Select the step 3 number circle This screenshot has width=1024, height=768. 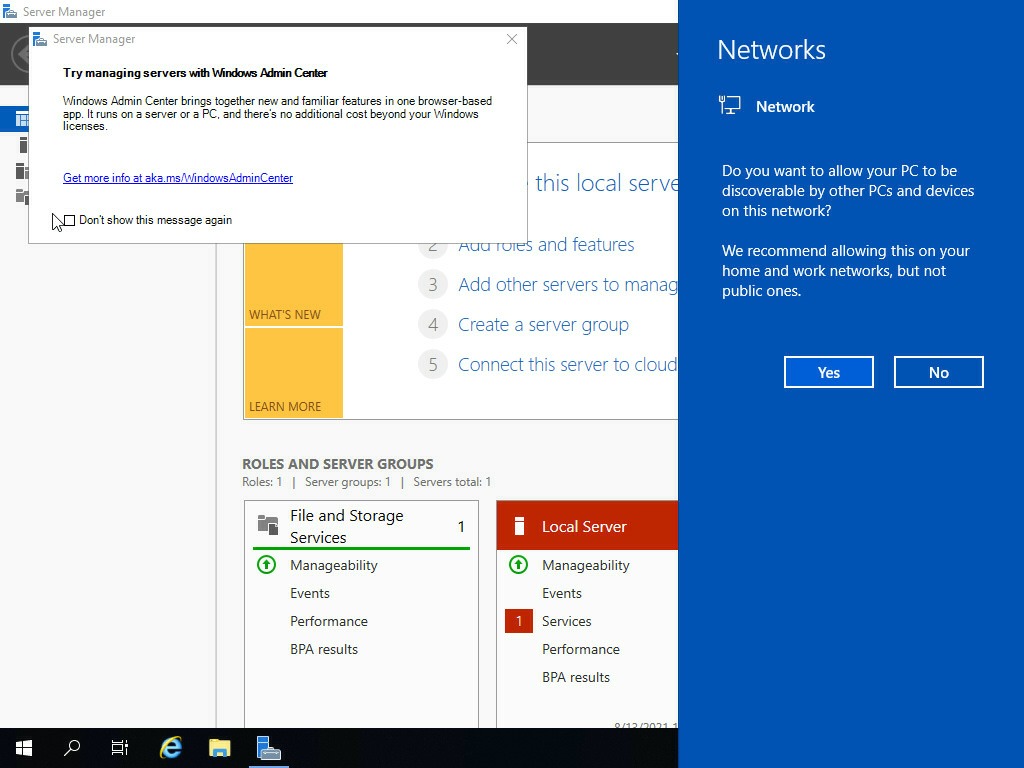pyautogui.click(x=433, y=285)
